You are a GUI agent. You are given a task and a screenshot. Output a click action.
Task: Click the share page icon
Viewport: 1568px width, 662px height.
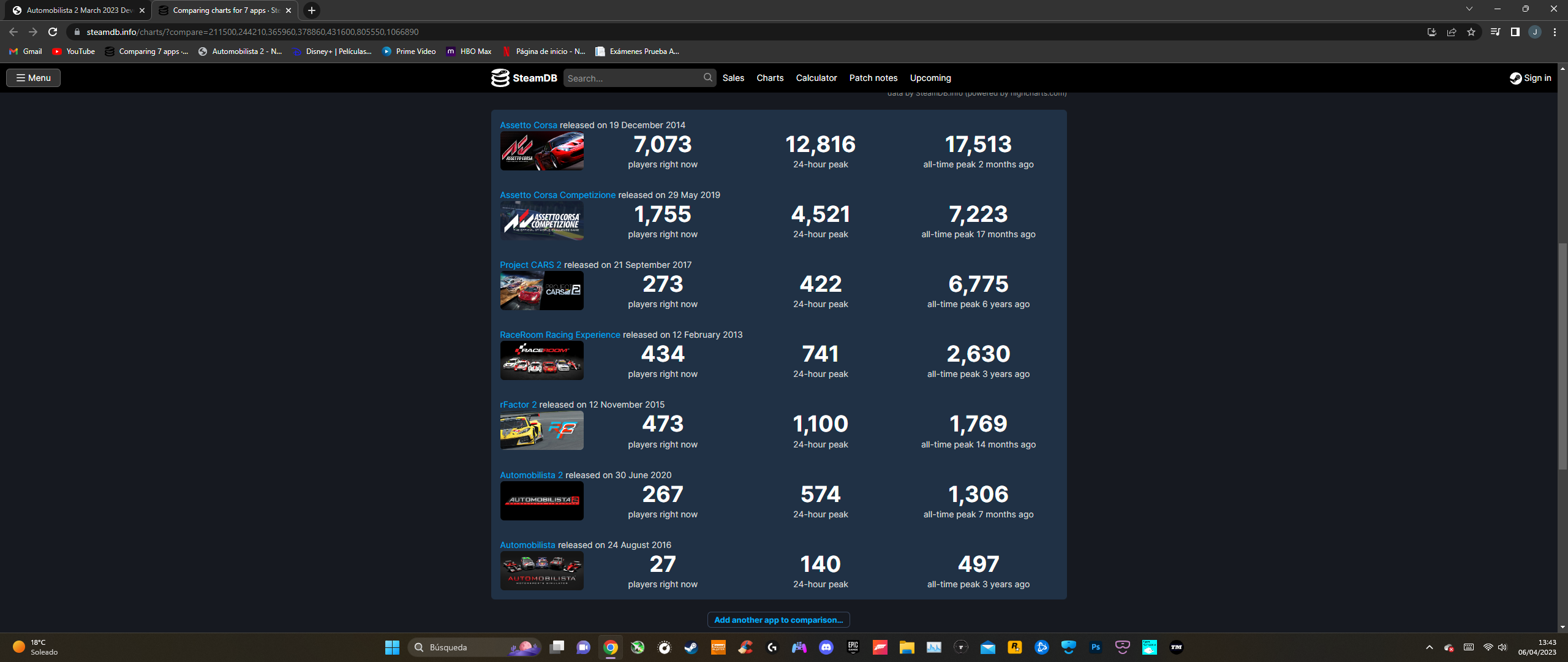tap(1452, 32)
